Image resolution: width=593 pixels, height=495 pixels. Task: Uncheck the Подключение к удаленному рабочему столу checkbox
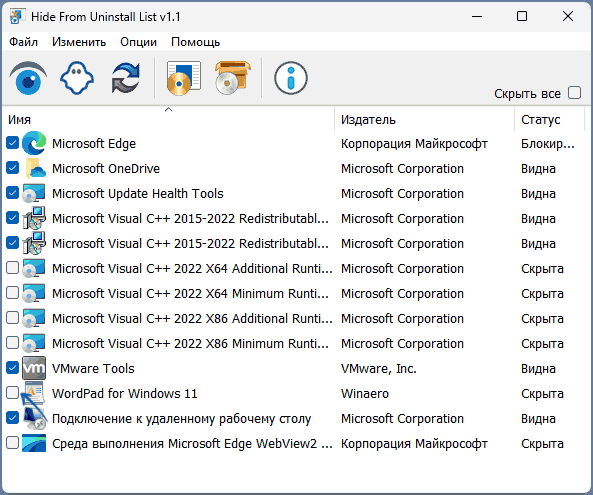12,417
